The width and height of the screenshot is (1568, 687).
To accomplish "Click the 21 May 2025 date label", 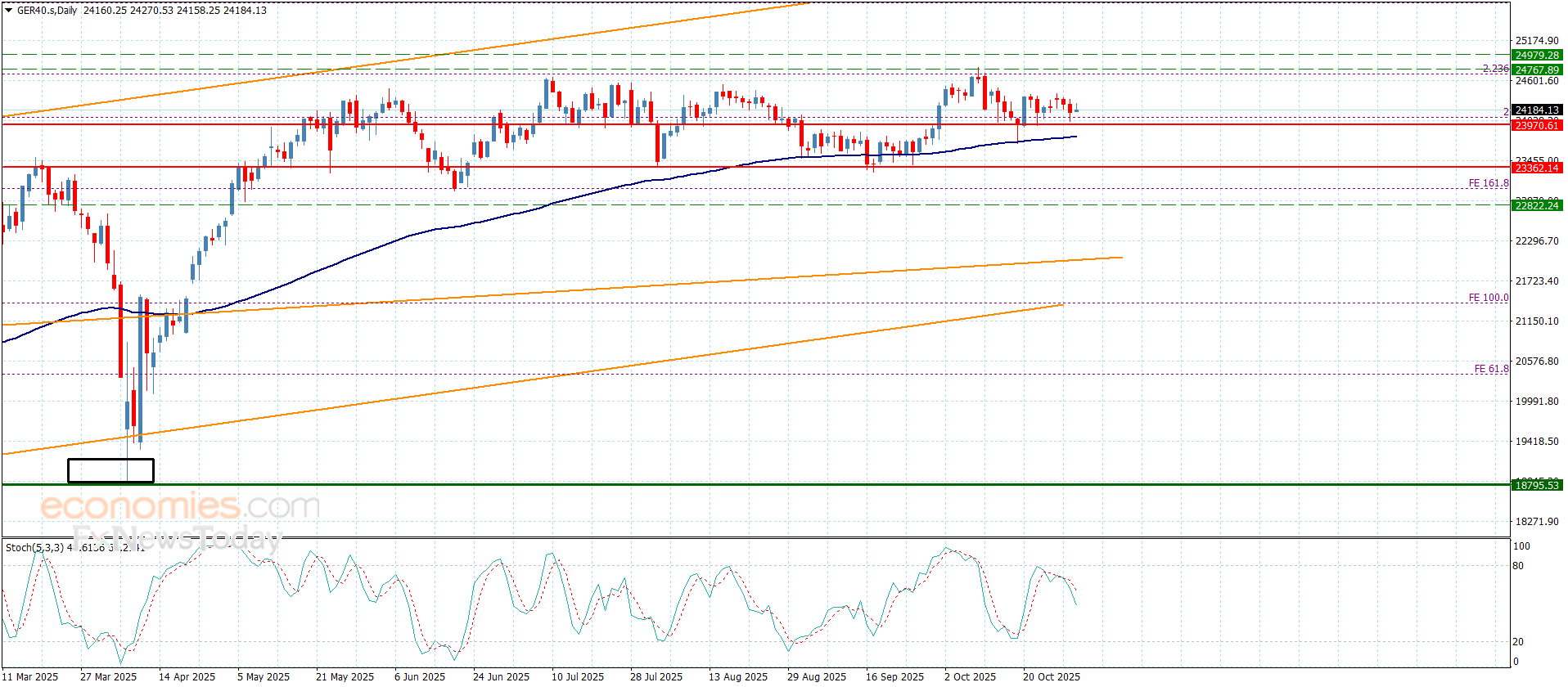I will [x=345, y=676].
